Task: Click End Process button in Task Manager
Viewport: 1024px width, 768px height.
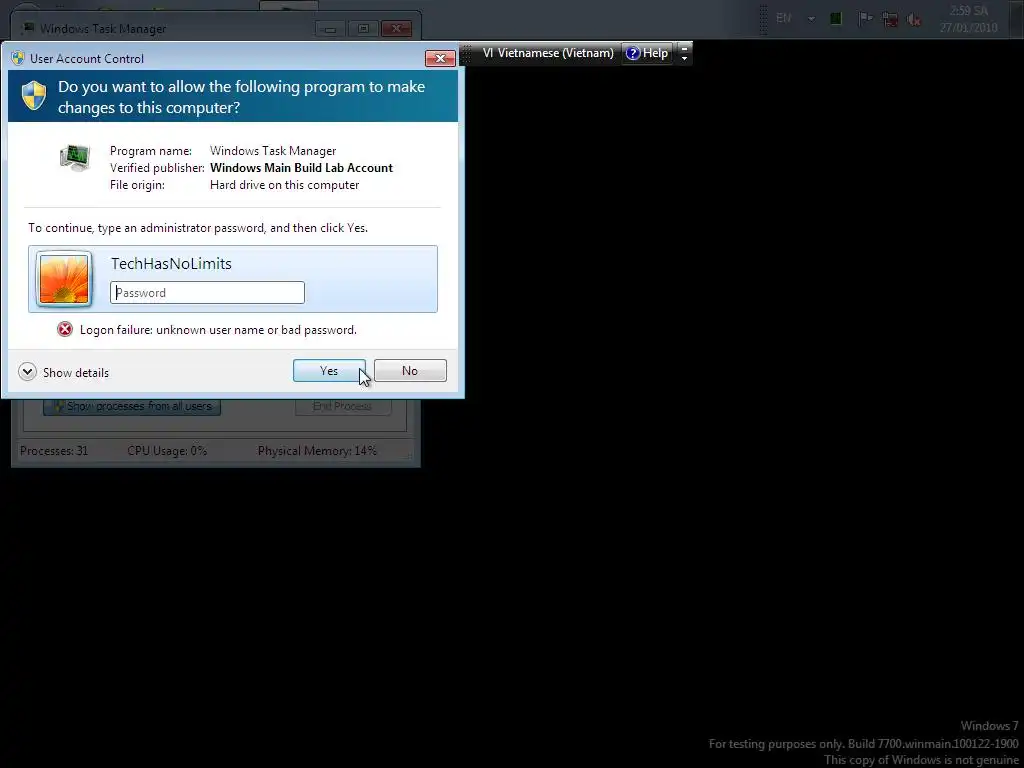Action: (343, 406)
